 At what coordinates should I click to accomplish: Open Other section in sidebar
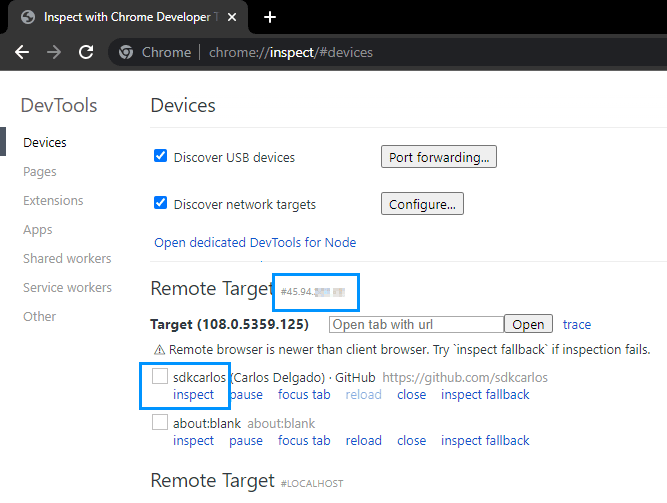click(x=39, y=316)
